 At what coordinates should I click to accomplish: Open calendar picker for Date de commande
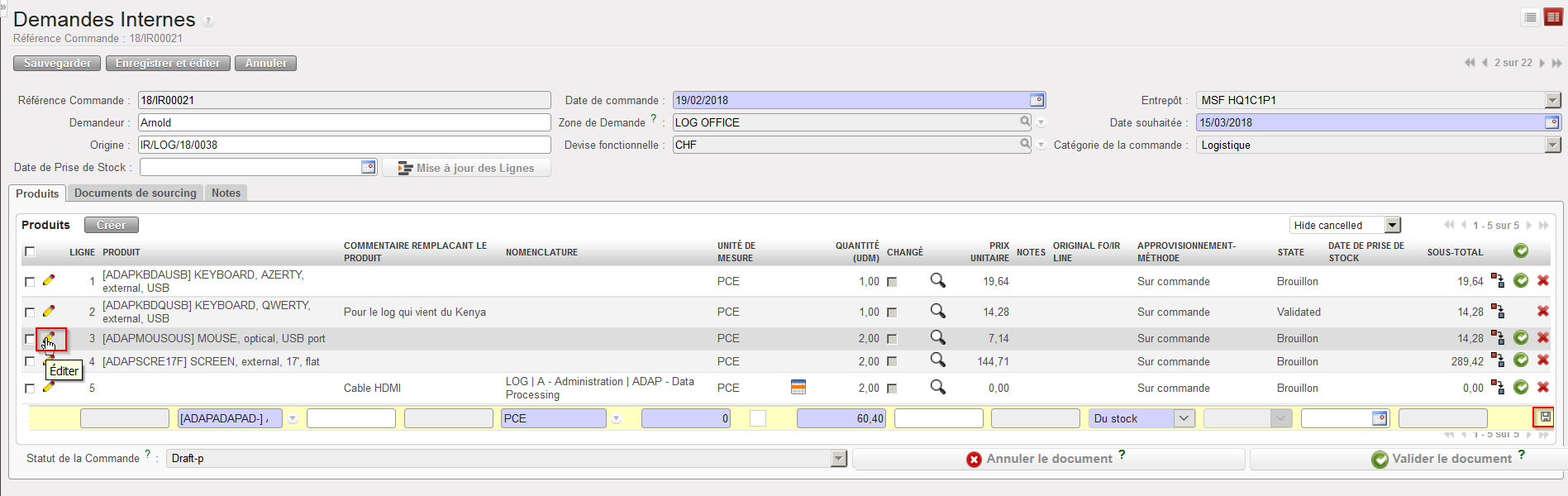1037,100
